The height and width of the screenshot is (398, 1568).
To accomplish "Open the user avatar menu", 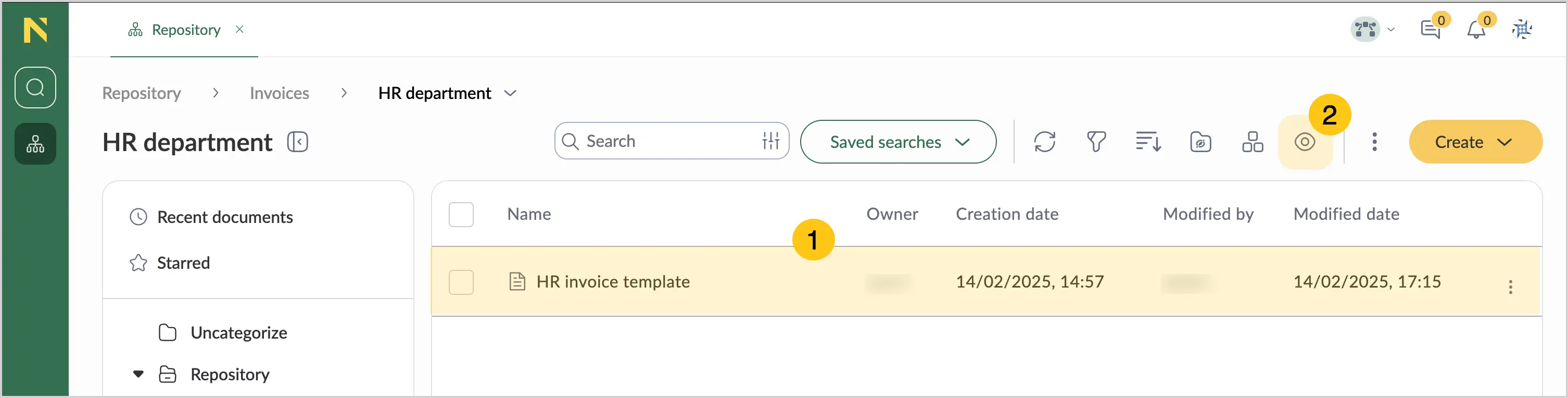I will coord(1373,29).
